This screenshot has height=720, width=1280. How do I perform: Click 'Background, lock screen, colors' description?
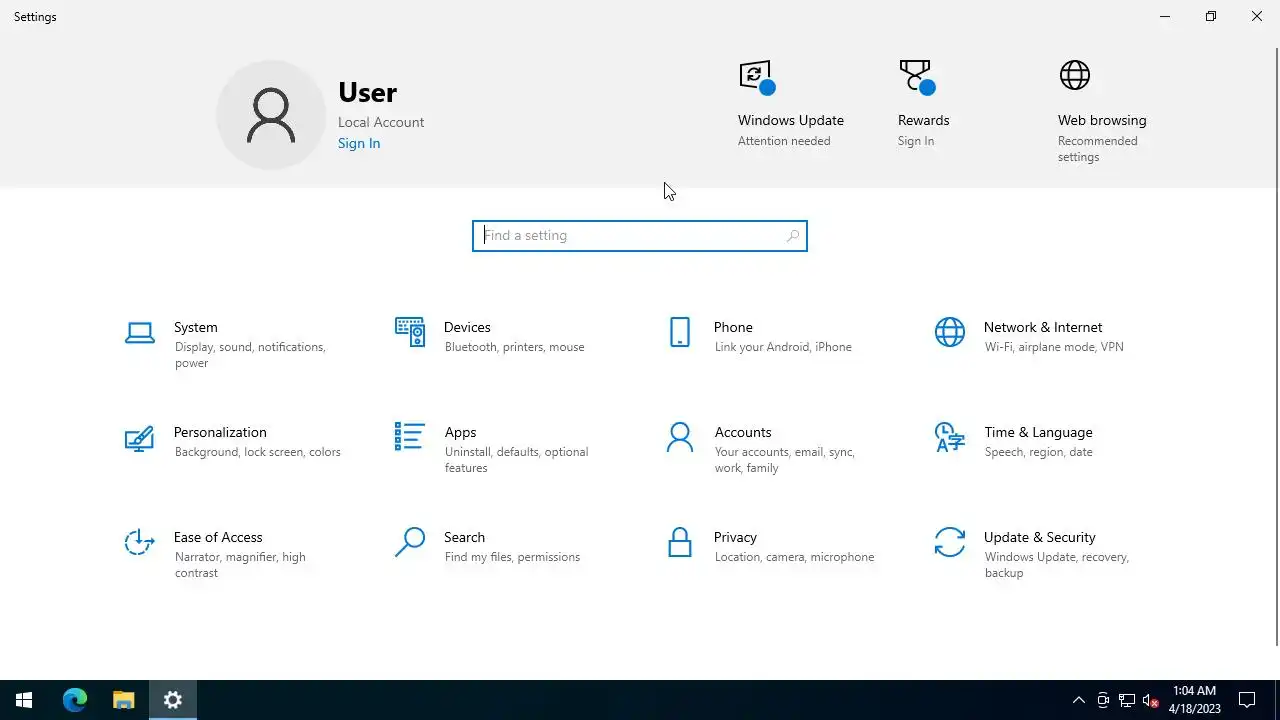pyautogui.click(x=258, y=452)
